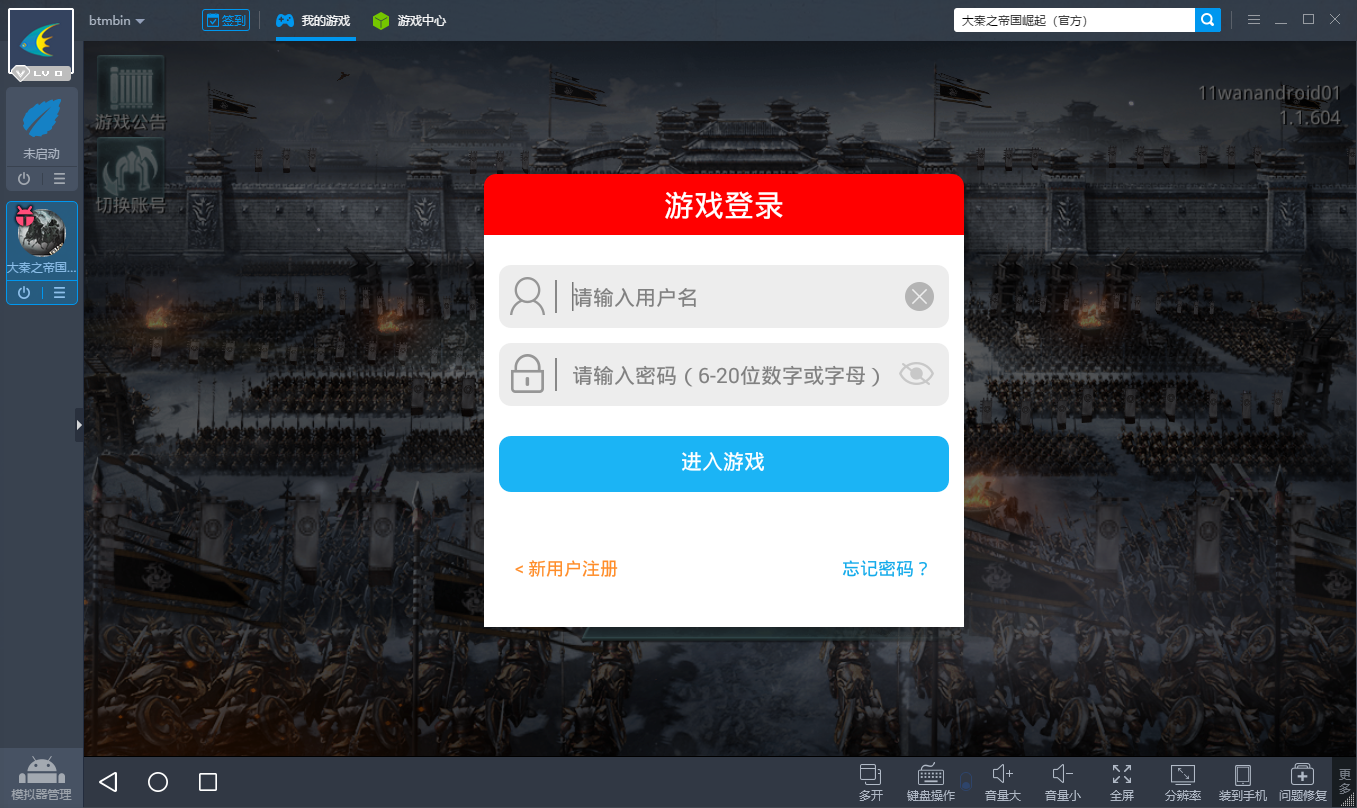Click 多开 multi-instance icon

pyautogui.click(x=871, y=782)
